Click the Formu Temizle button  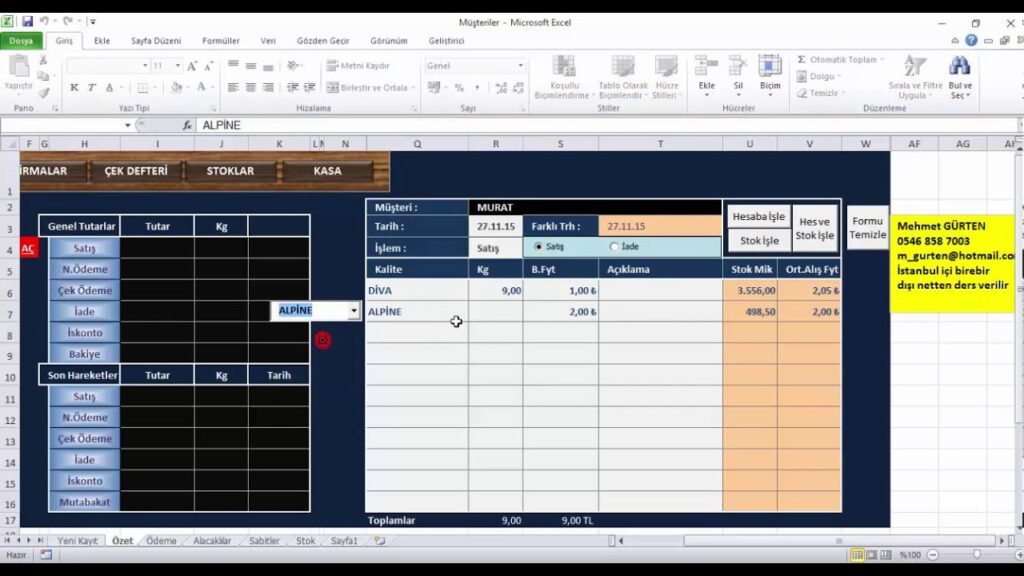click(867, 228)
